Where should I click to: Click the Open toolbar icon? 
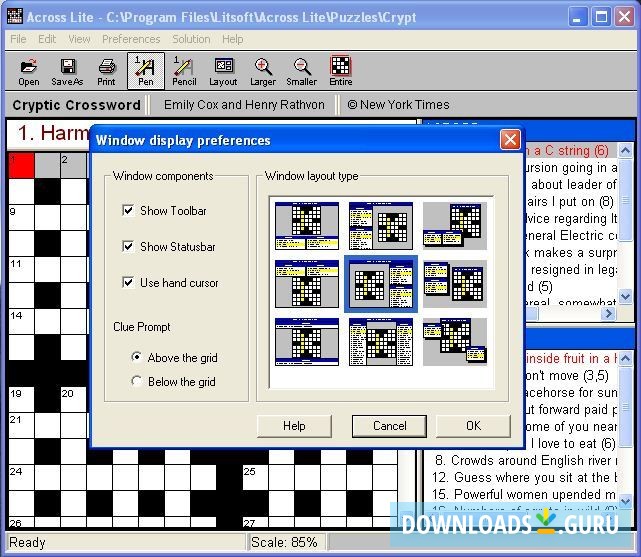coord(29,71)
